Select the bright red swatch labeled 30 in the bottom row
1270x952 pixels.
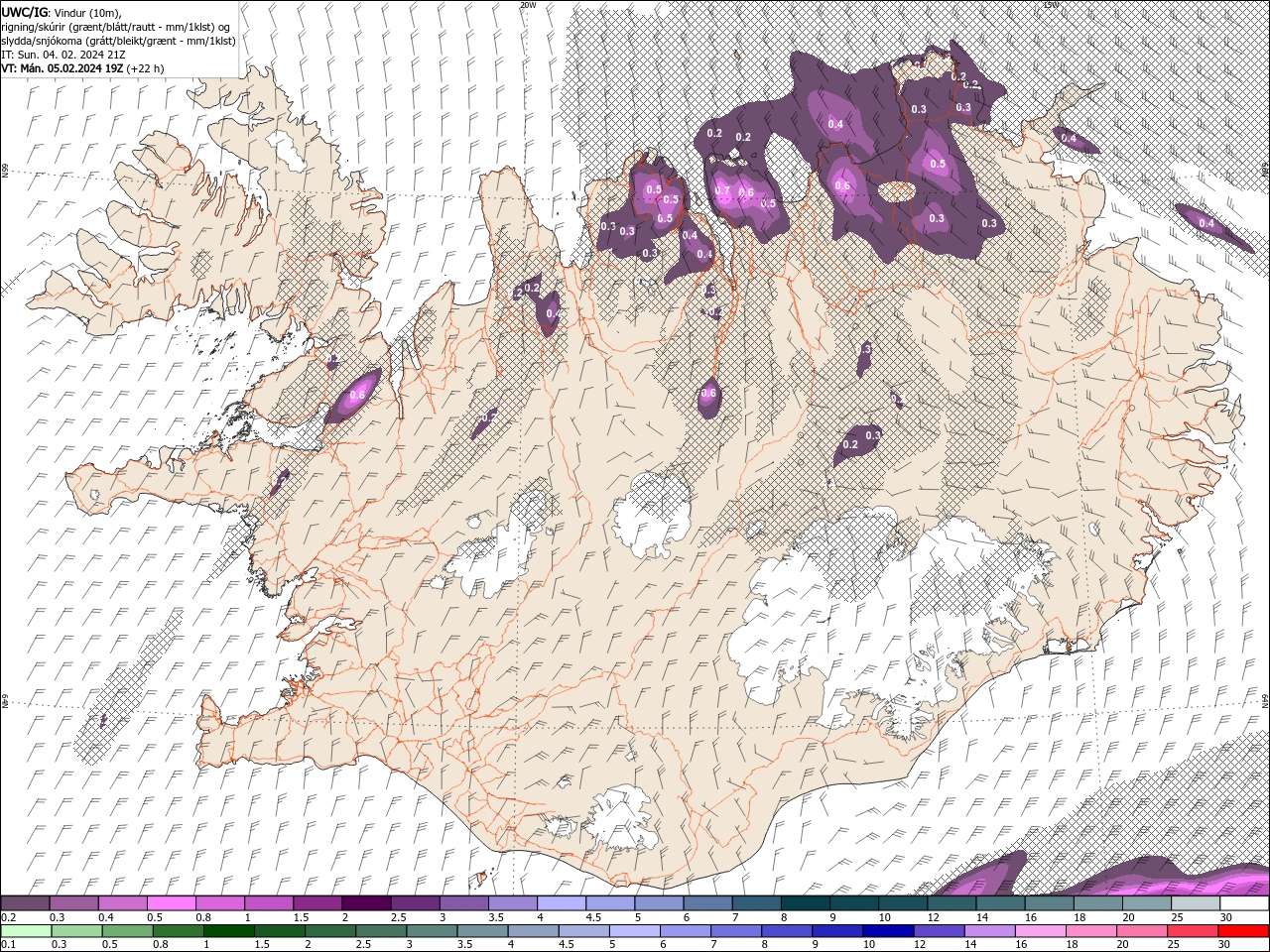point(1243,930)
